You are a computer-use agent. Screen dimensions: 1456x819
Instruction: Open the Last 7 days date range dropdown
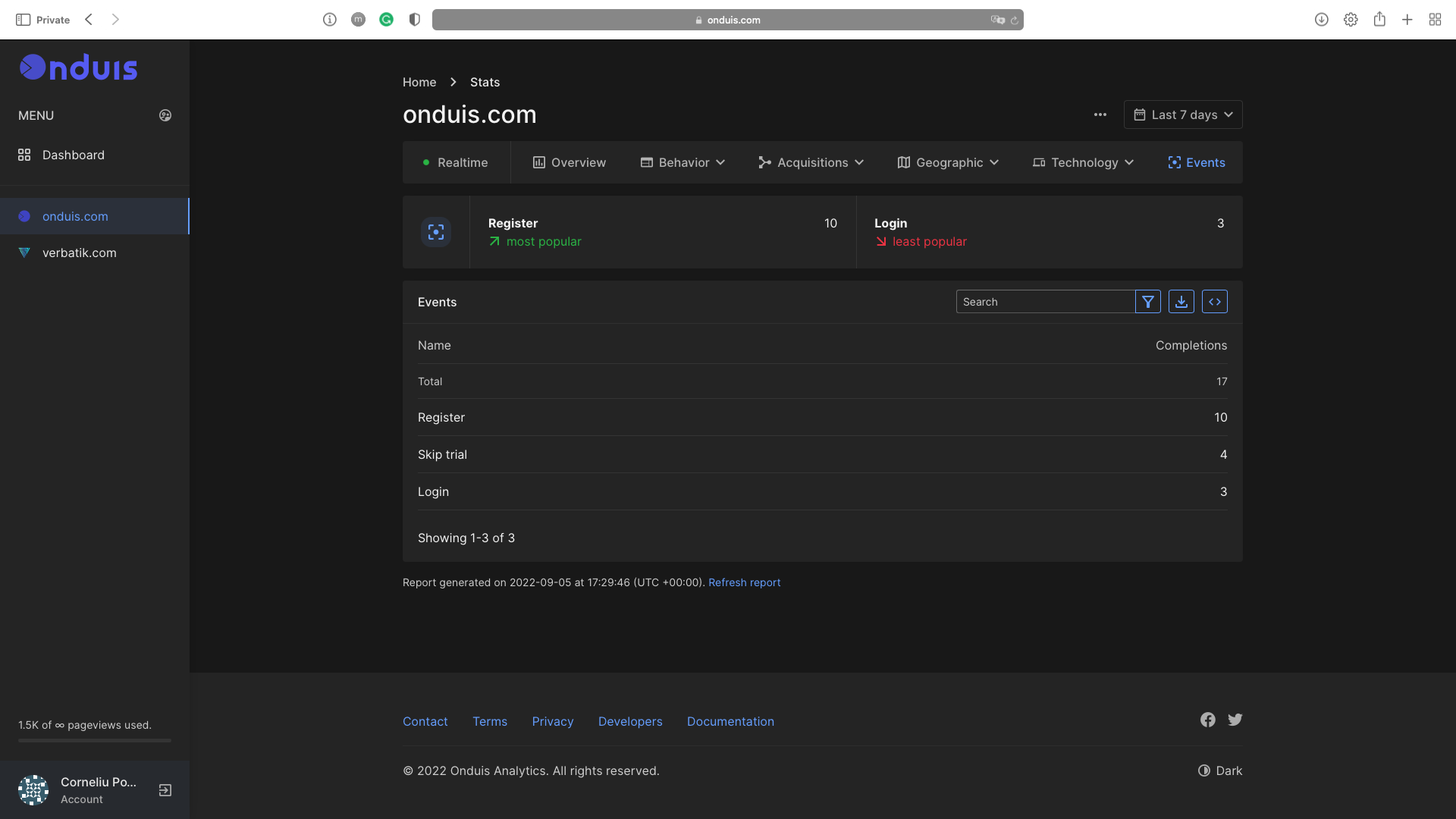point(1183,115)
